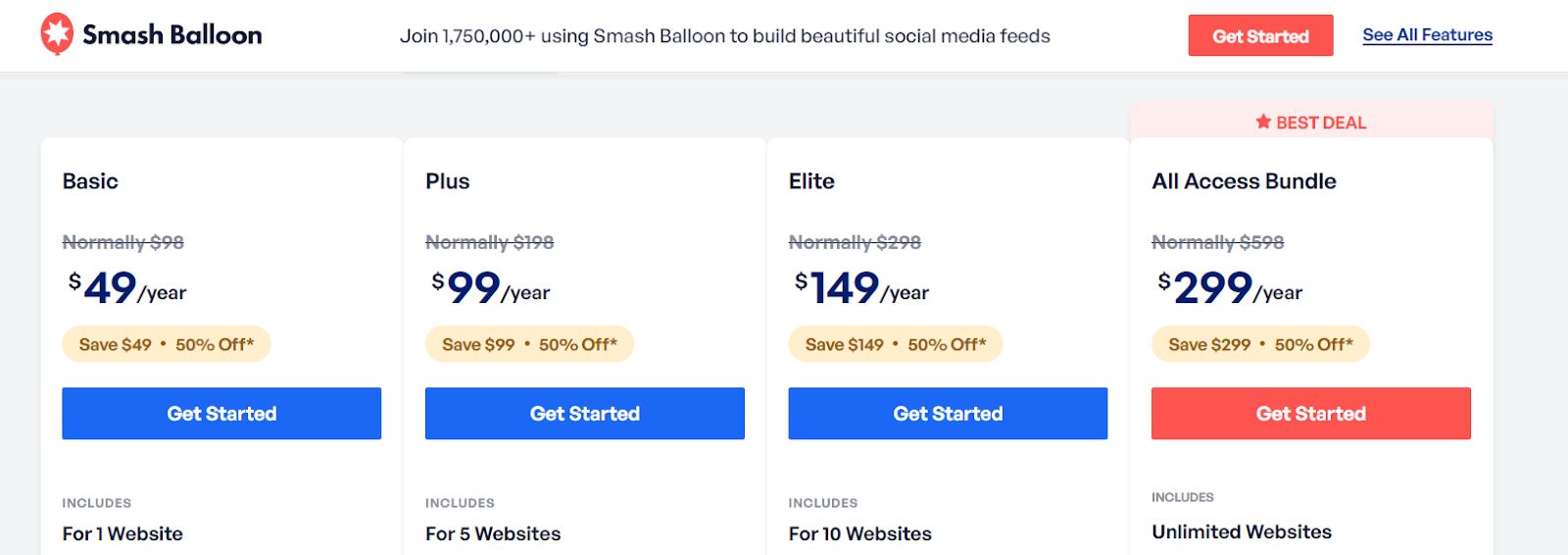Get started with the Basic plan
This screenshot has height=555, width=1568.
coord(221,414)
